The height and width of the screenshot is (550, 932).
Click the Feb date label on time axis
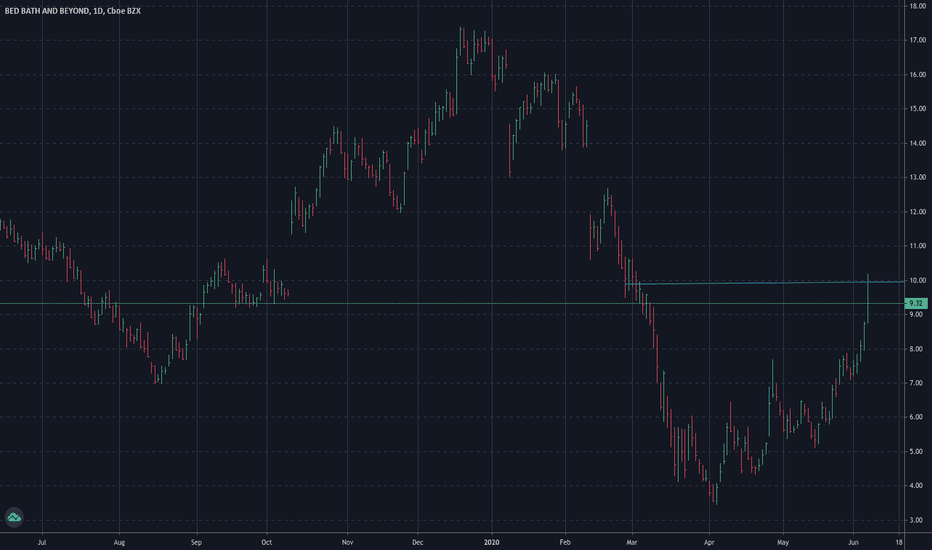tap(565, 542)
